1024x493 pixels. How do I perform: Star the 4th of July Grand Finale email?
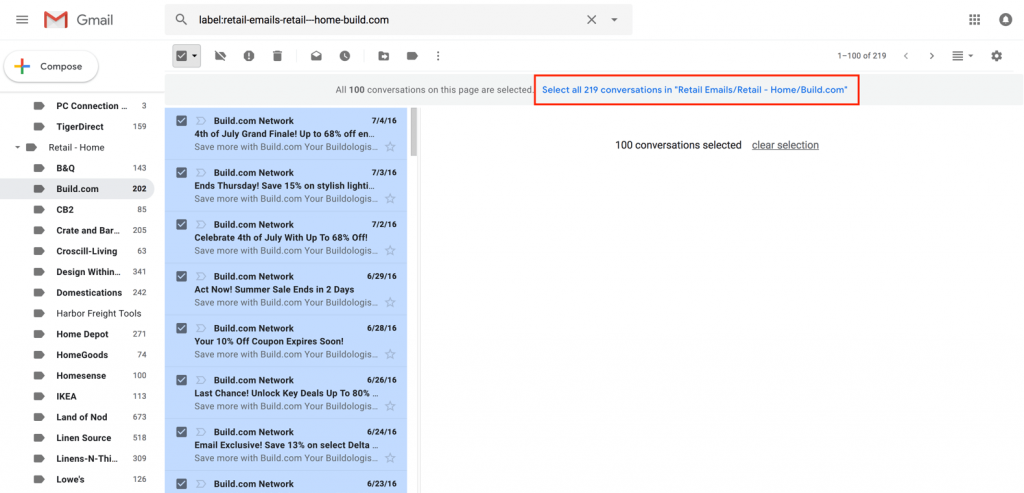390,146
